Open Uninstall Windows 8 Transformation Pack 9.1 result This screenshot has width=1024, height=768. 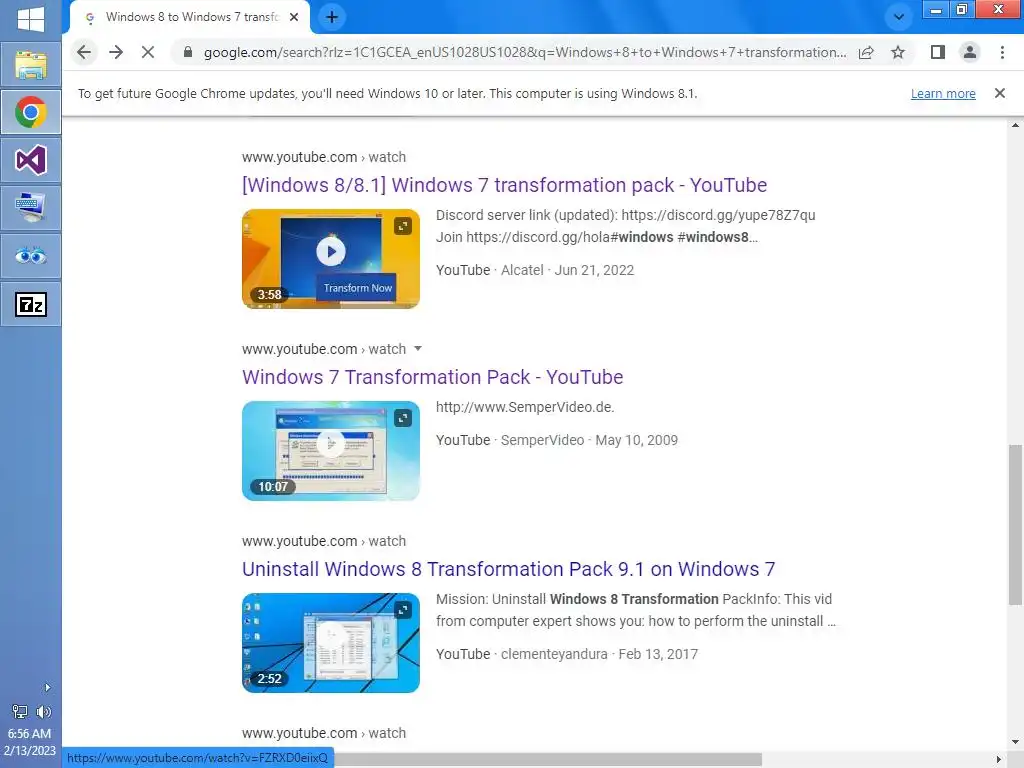509,569
